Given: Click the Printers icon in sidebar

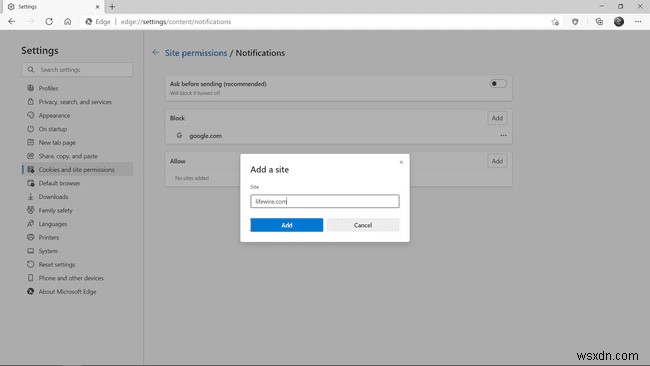Looking at the screenshot, I should tap(30, 237).
